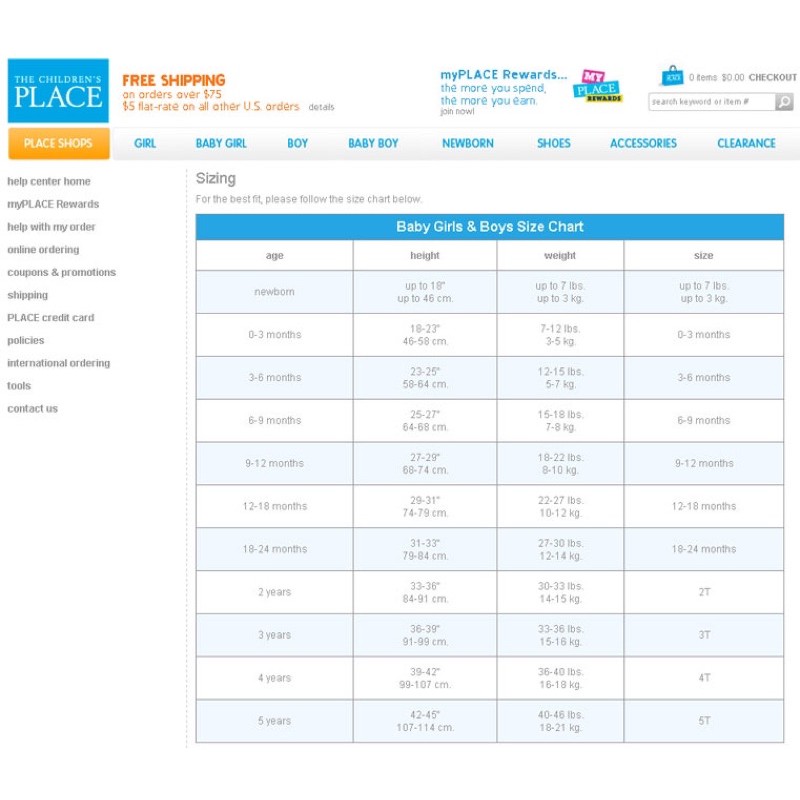Go to the BABY GIRL category
The image size is (800, 800).
point(221,143)
